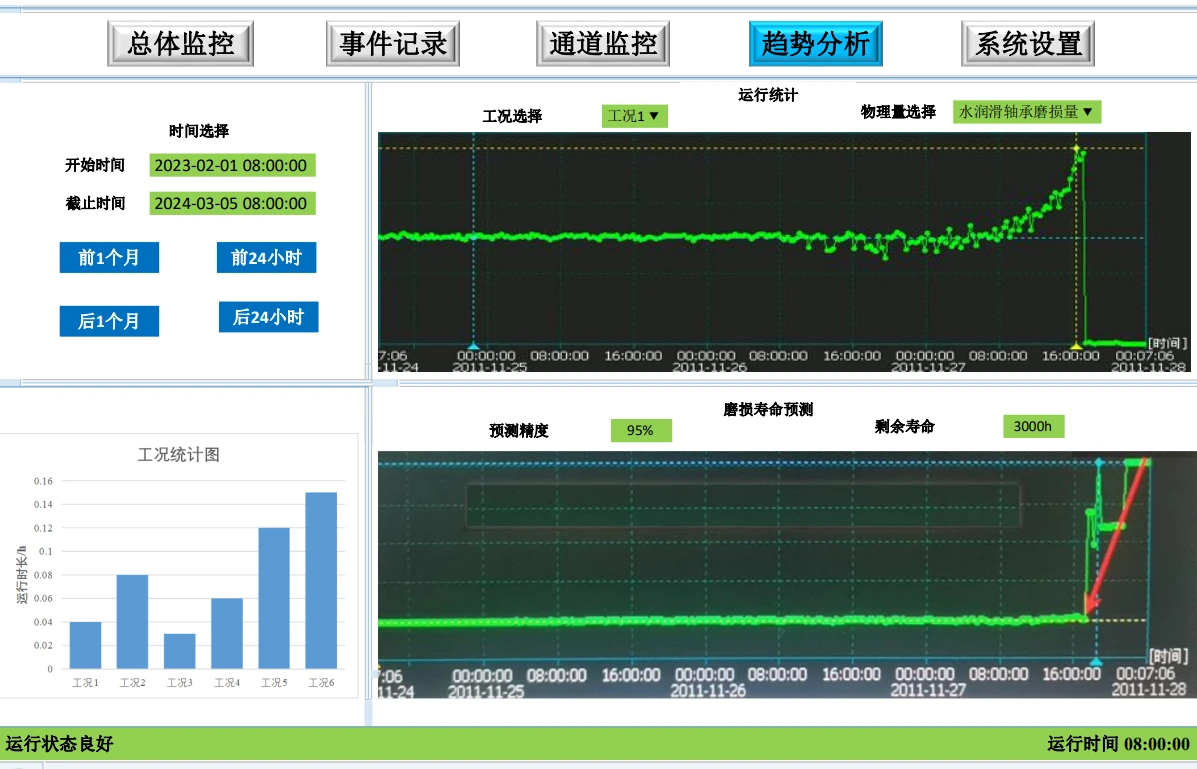Click the 运行统计 heading
This screenshot has width=1197, height=769.
(768, 95)
